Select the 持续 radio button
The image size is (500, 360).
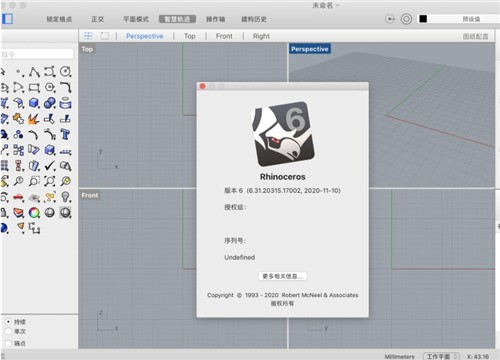[x=9, y=322]
